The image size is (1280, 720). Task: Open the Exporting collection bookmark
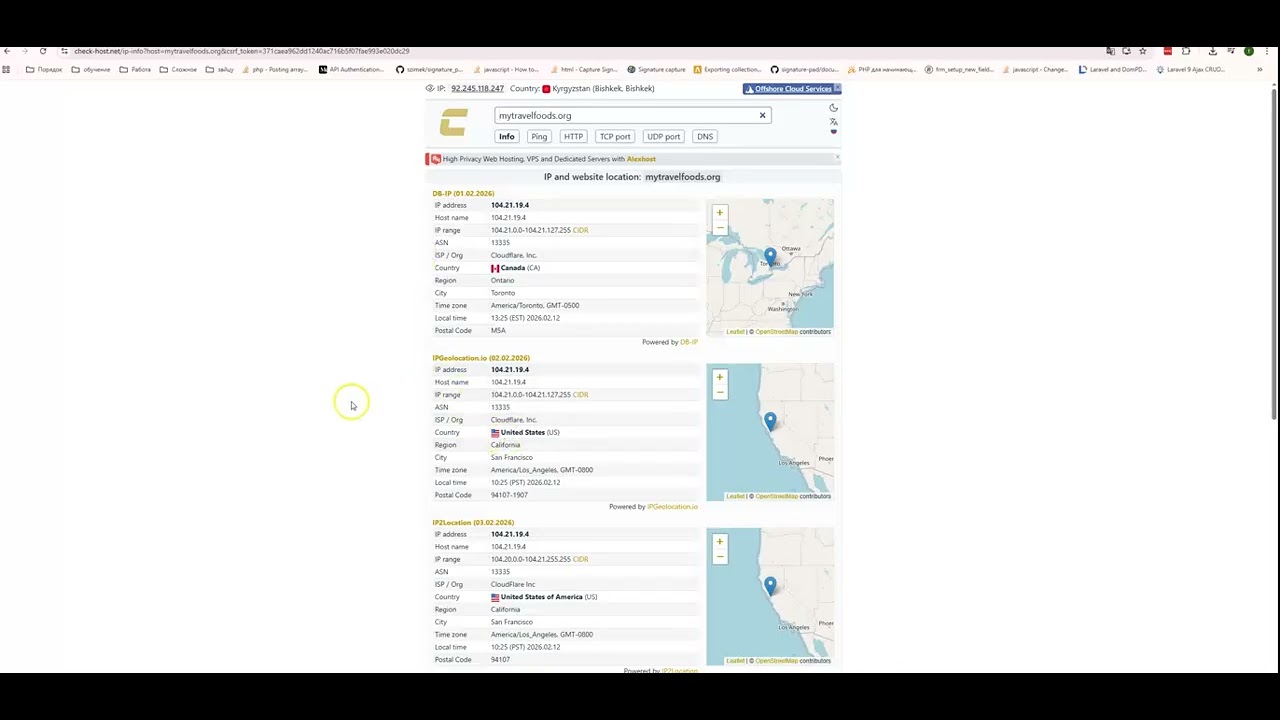726,70
